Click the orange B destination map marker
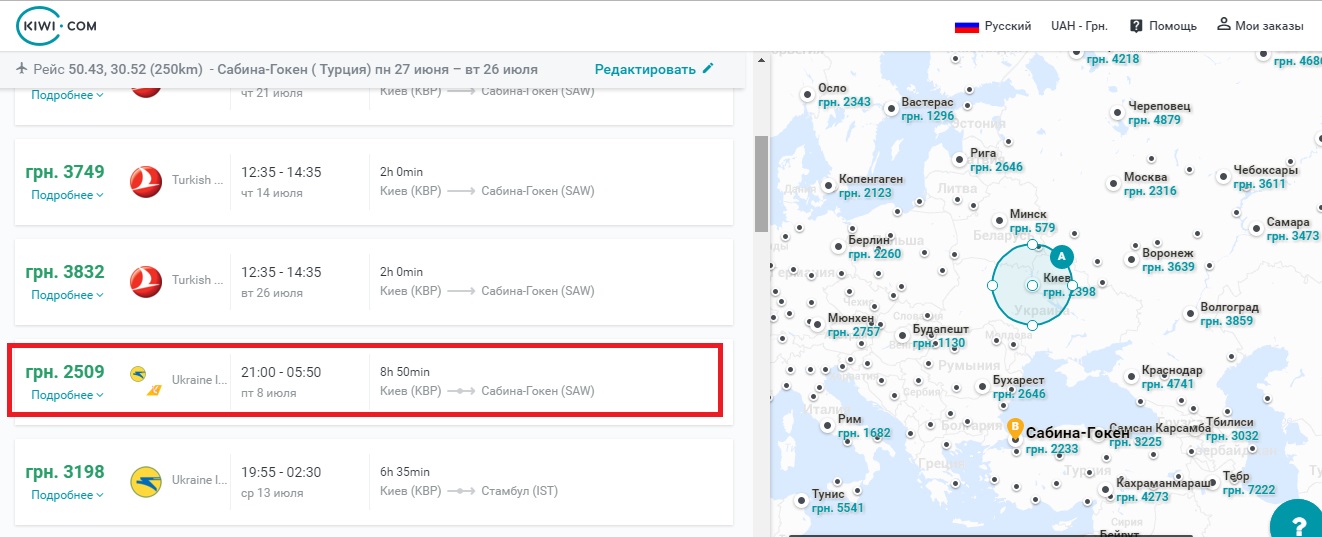Image resolution: width=1322 pixels, height=537 pixels. [x=1016, y=429]
